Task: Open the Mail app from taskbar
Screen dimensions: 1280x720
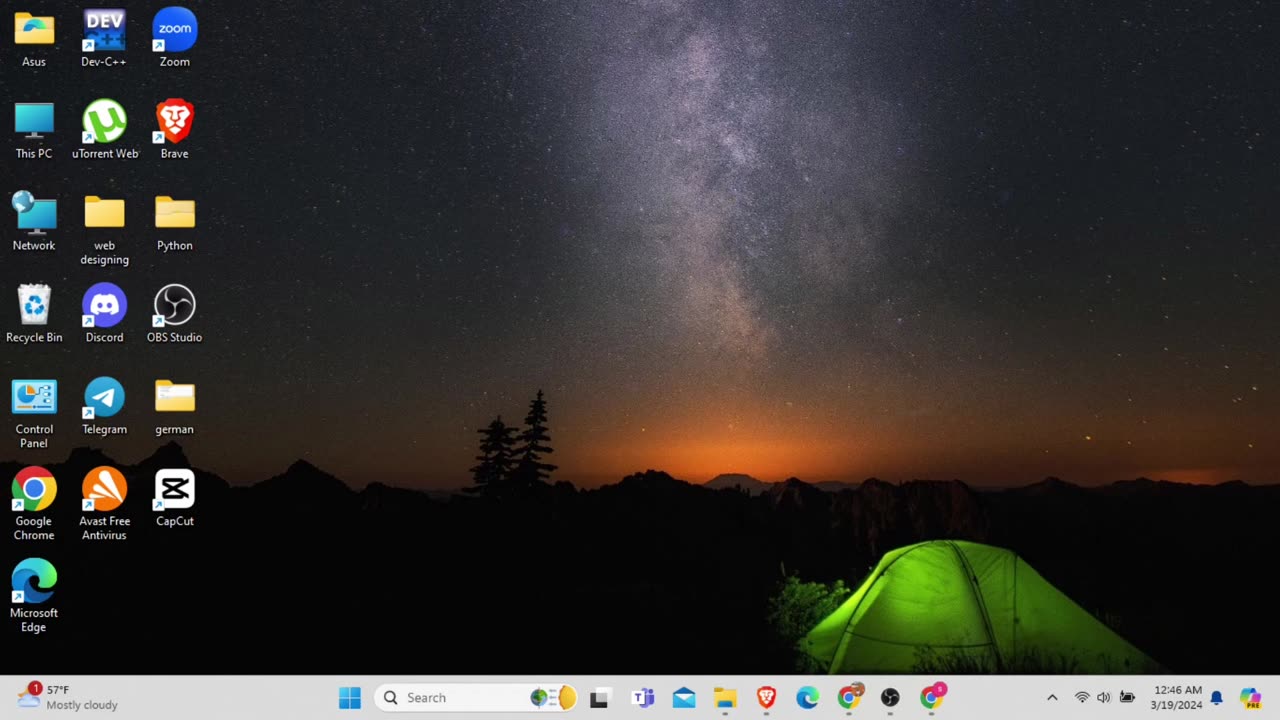Action: [684, 698]
